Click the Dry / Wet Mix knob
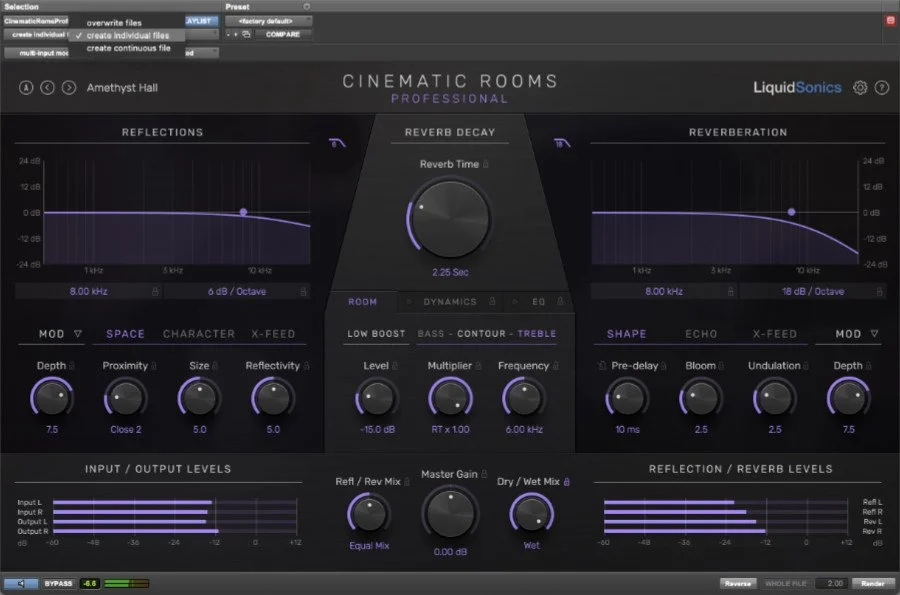This screenshot has height=595, width=900. click(x=532, y=514)
